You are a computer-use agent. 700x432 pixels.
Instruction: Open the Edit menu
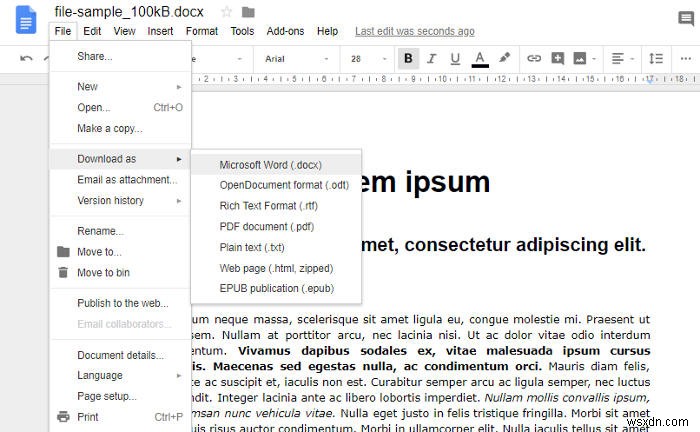(92, 31)
